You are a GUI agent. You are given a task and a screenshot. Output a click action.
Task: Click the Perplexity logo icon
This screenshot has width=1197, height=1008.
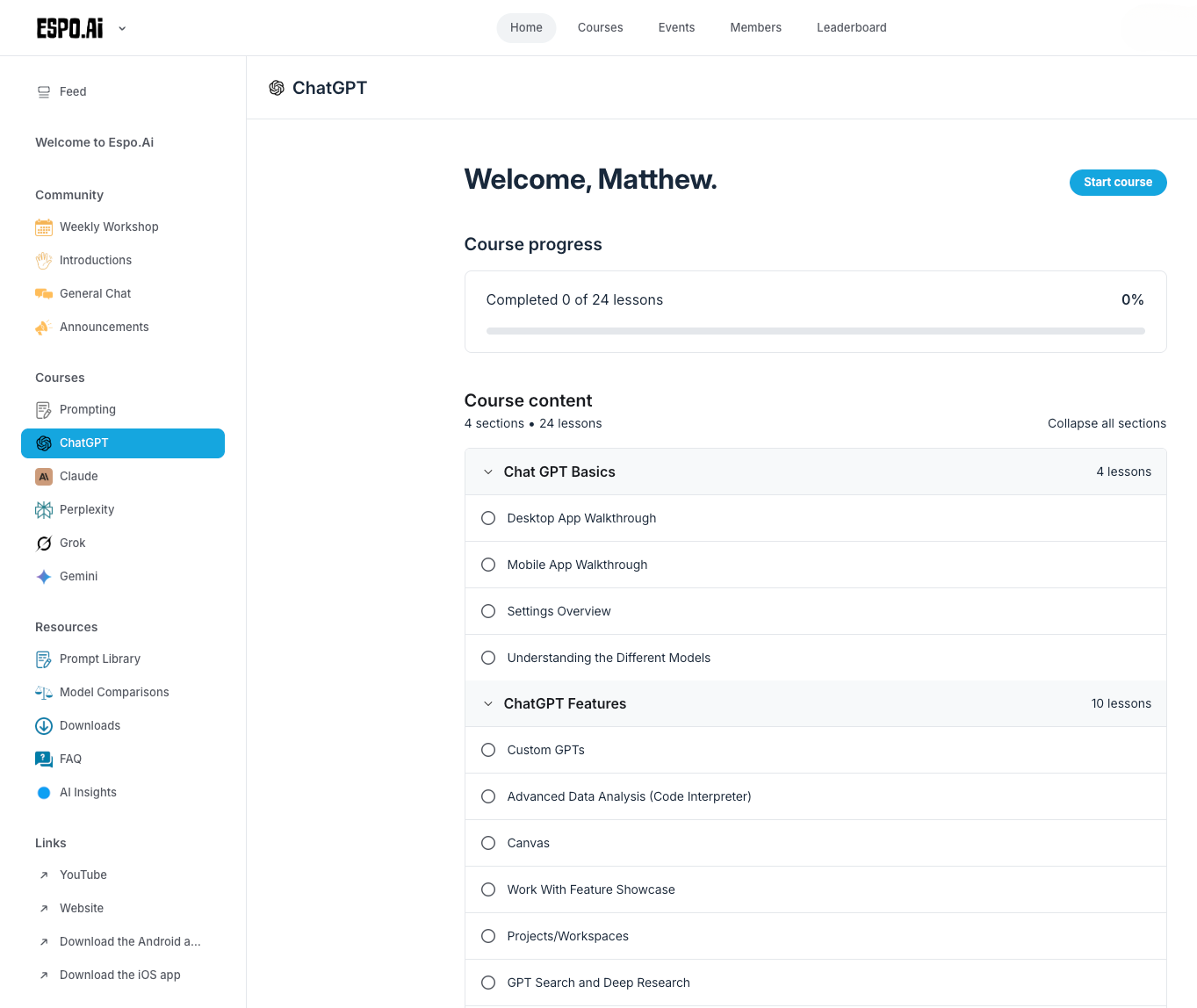[44, 510]
